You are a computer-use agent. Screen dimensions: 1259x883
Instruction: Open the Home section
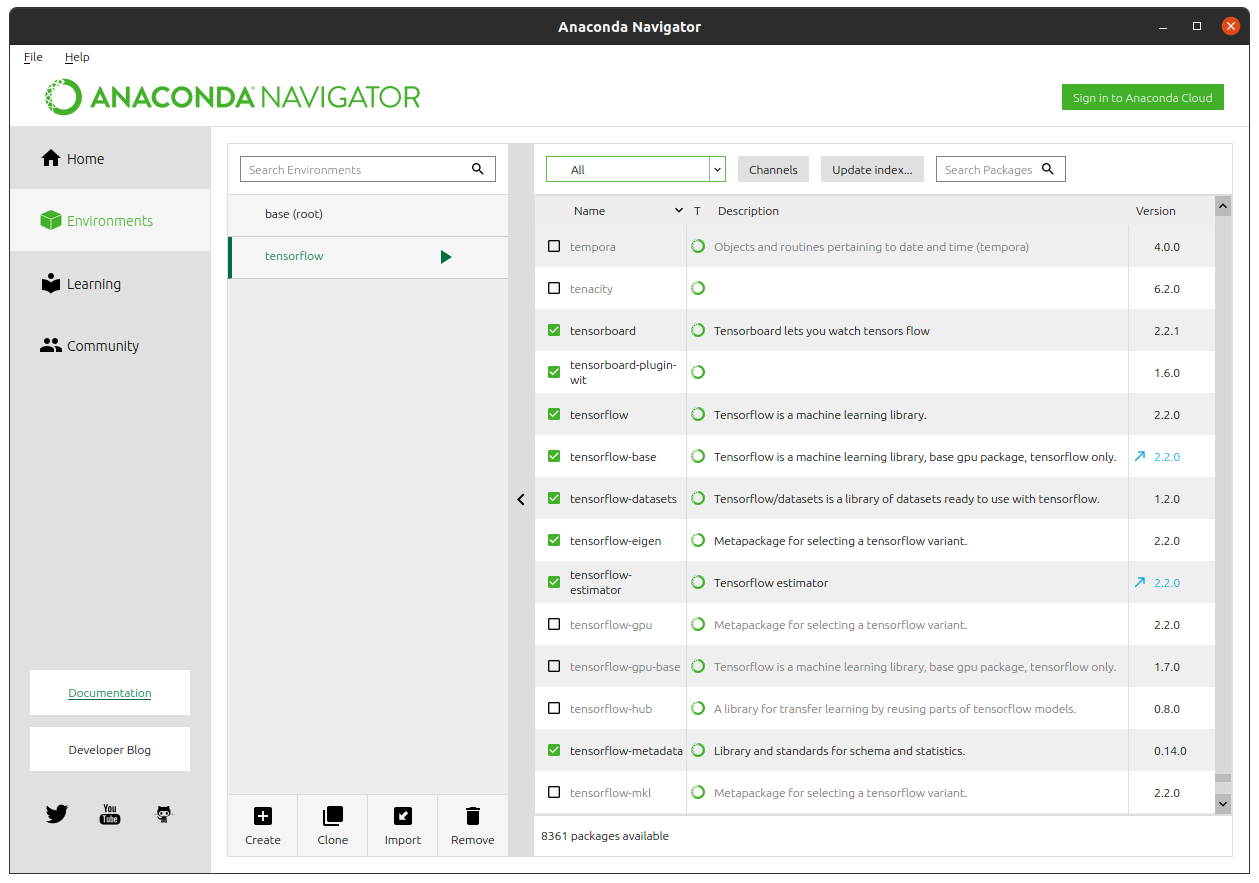pos(110,159)
